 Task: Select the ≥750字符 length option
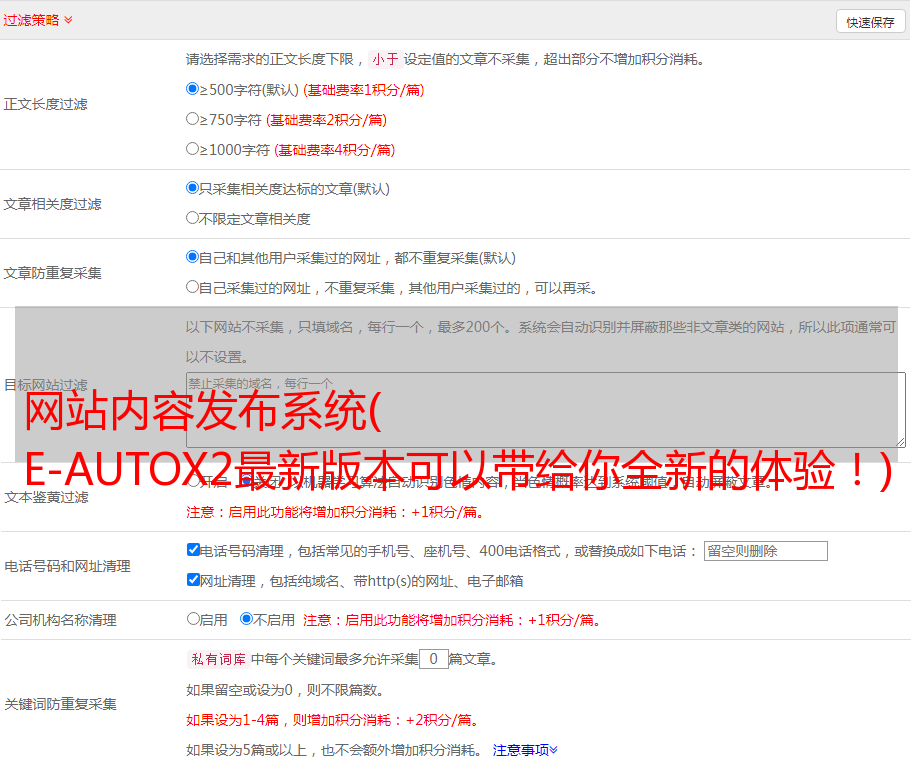193,119
